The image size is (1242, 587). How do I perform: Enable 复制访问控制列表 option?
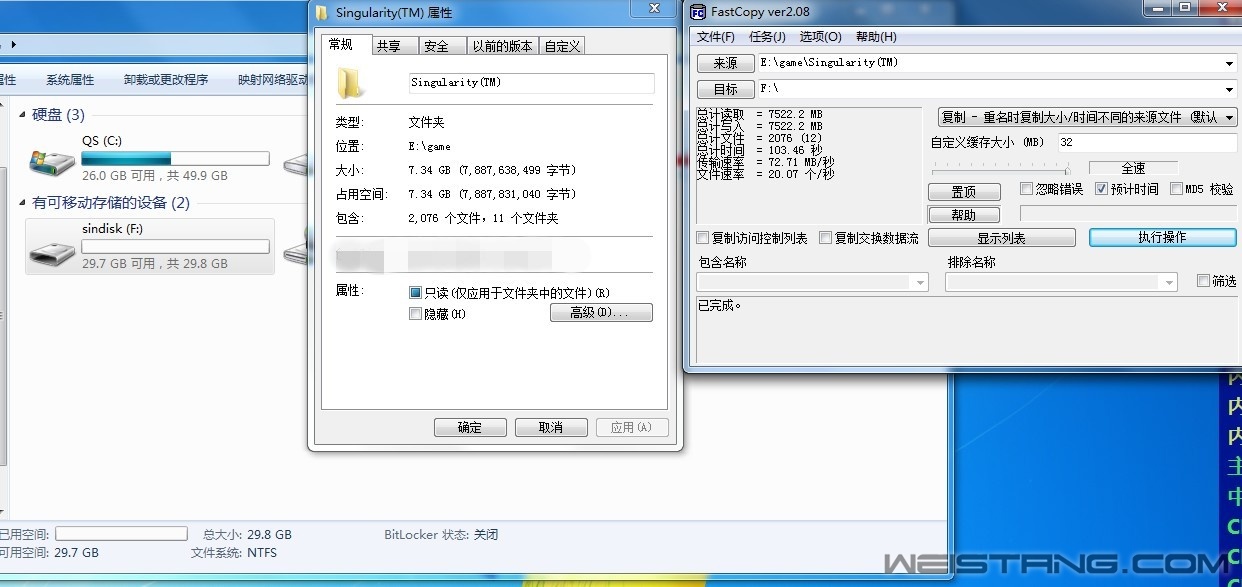702,237
